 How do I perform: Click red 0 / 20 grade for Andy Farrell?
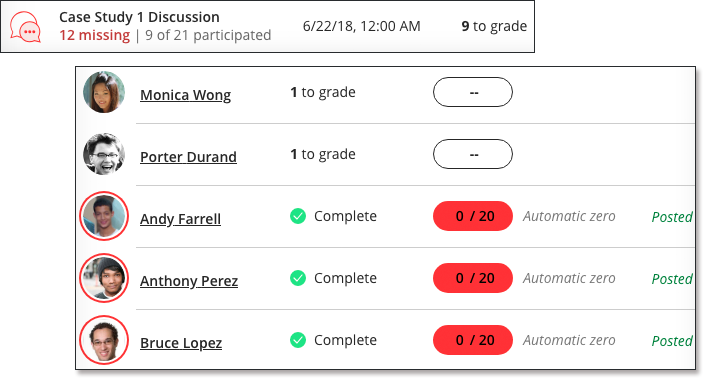(473, 216)
